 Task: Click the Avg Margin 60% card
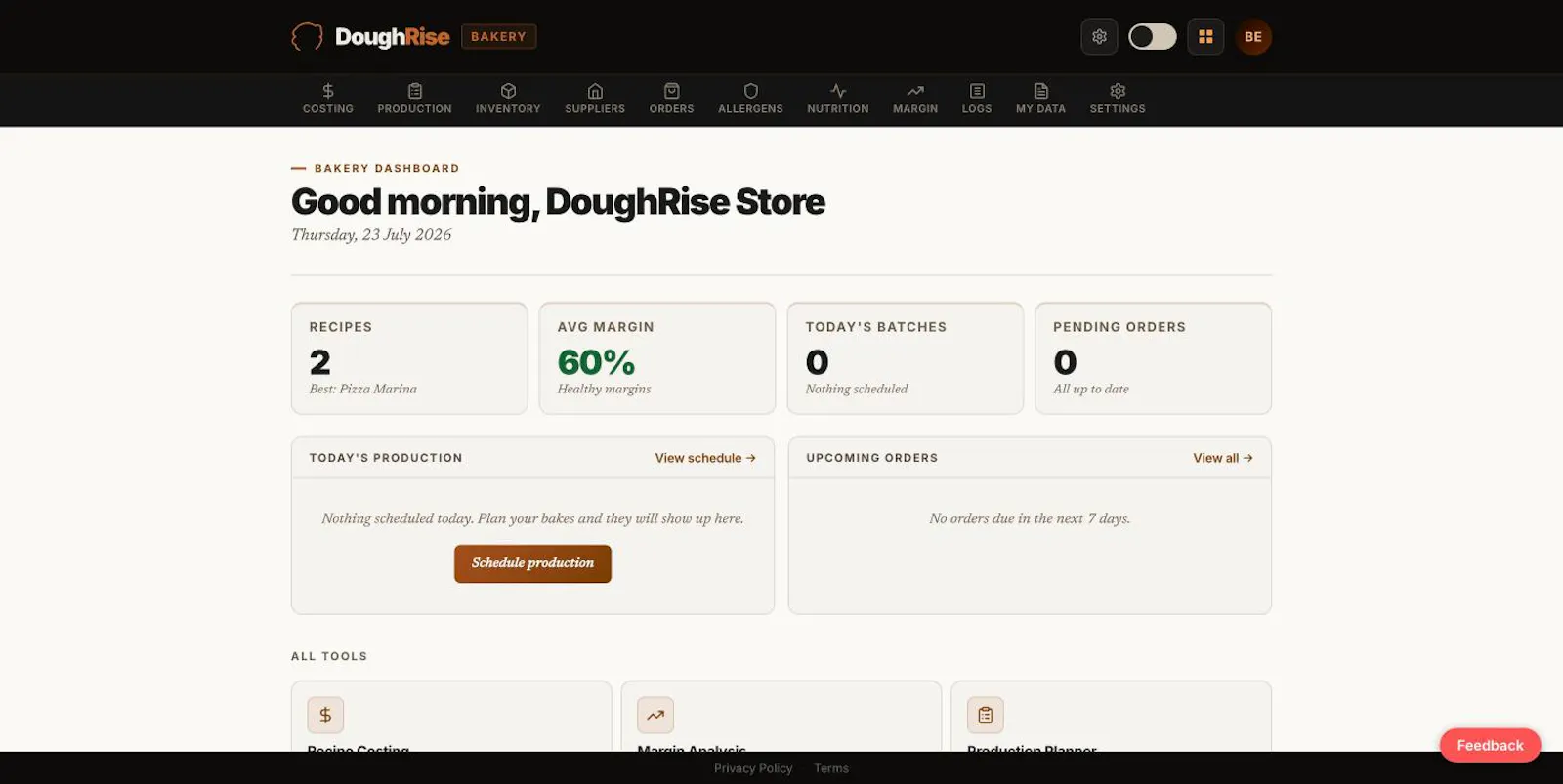[x=657, y=358]
